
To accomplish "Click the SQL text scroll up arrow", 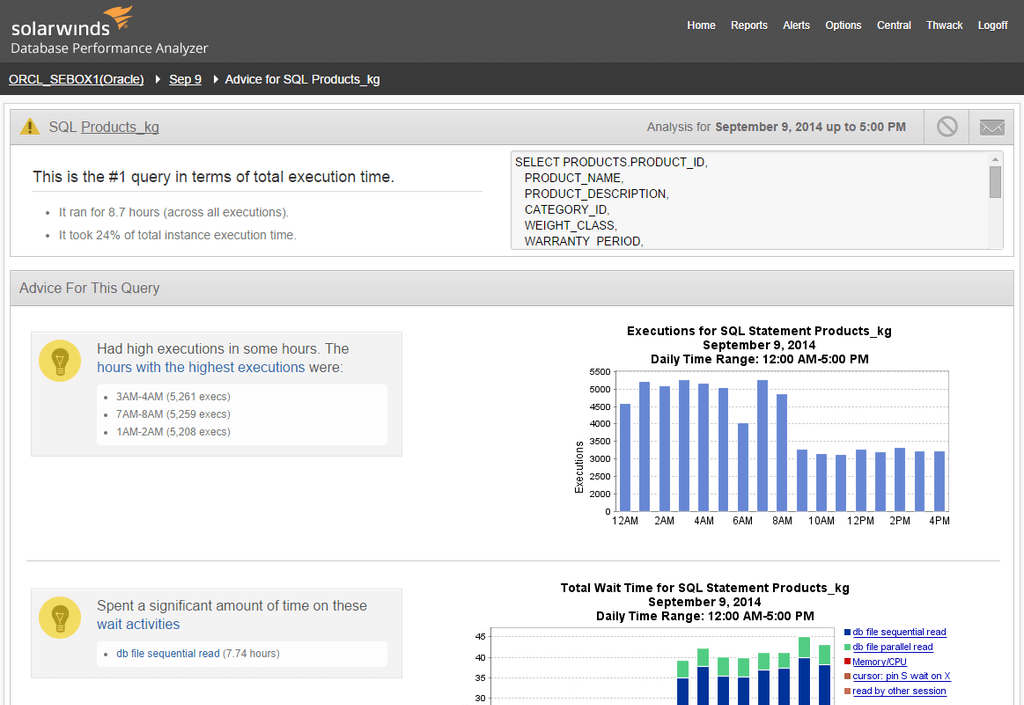I will (x=995, y=159).
